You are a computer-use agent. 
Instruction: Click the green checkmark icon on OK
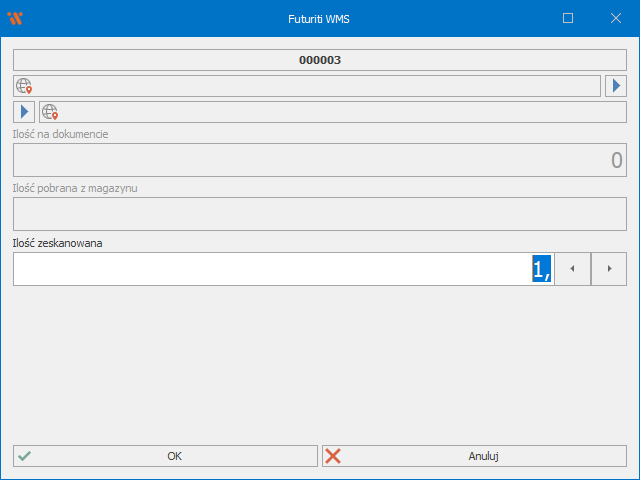[x=25, y=456]
